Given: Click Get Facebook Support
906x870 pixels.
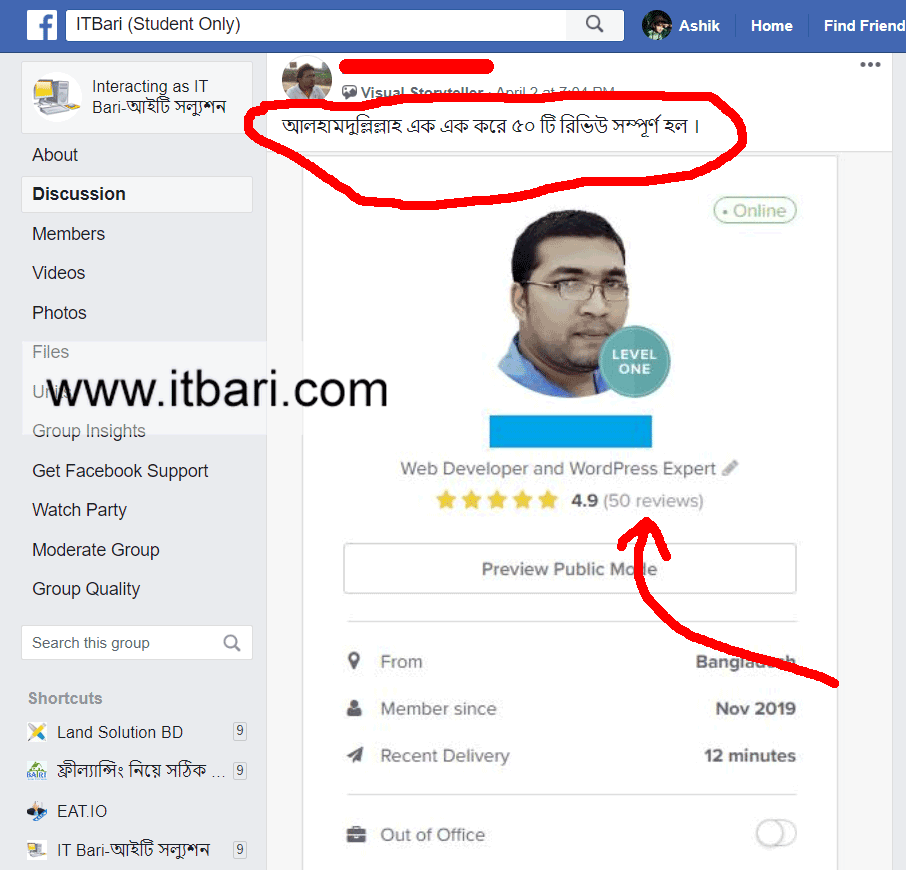Looking at the screenshot, I should tap(120, 471).
